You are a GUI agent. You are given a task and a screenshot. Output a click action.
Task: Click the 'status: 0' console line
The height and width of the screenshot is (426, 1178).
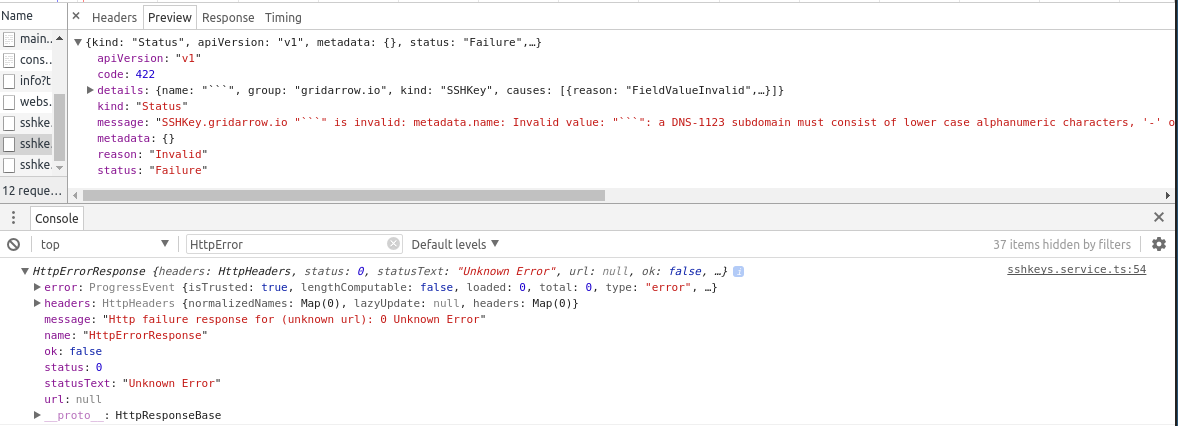pos(73,367)
